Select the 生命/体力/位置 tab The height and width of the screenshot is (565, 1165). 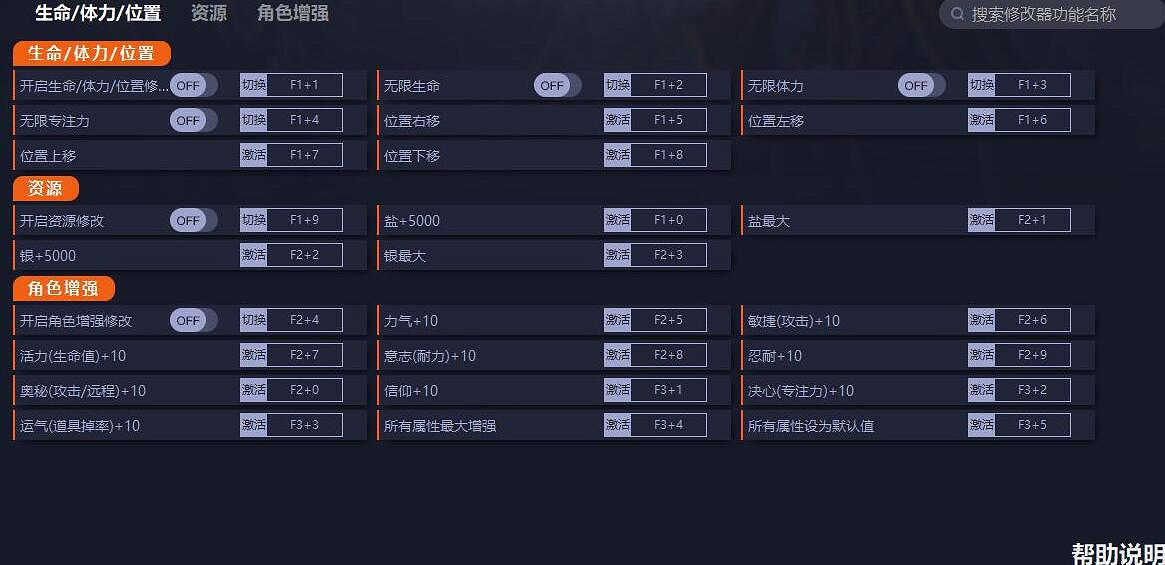98,13
